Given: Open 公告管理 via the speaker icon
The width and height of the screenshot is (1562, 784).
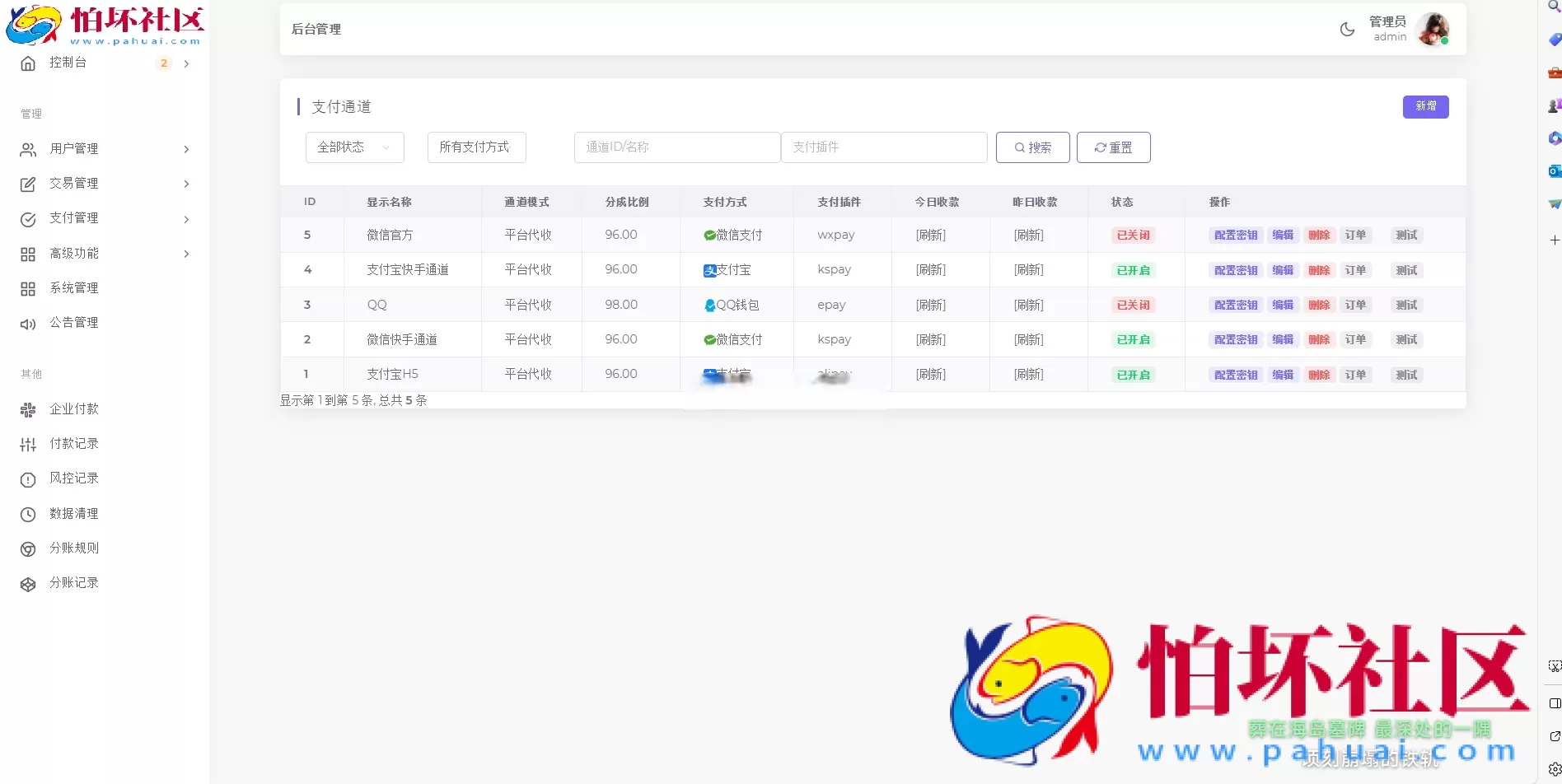Looking at the screenshot, I should 27,322.
